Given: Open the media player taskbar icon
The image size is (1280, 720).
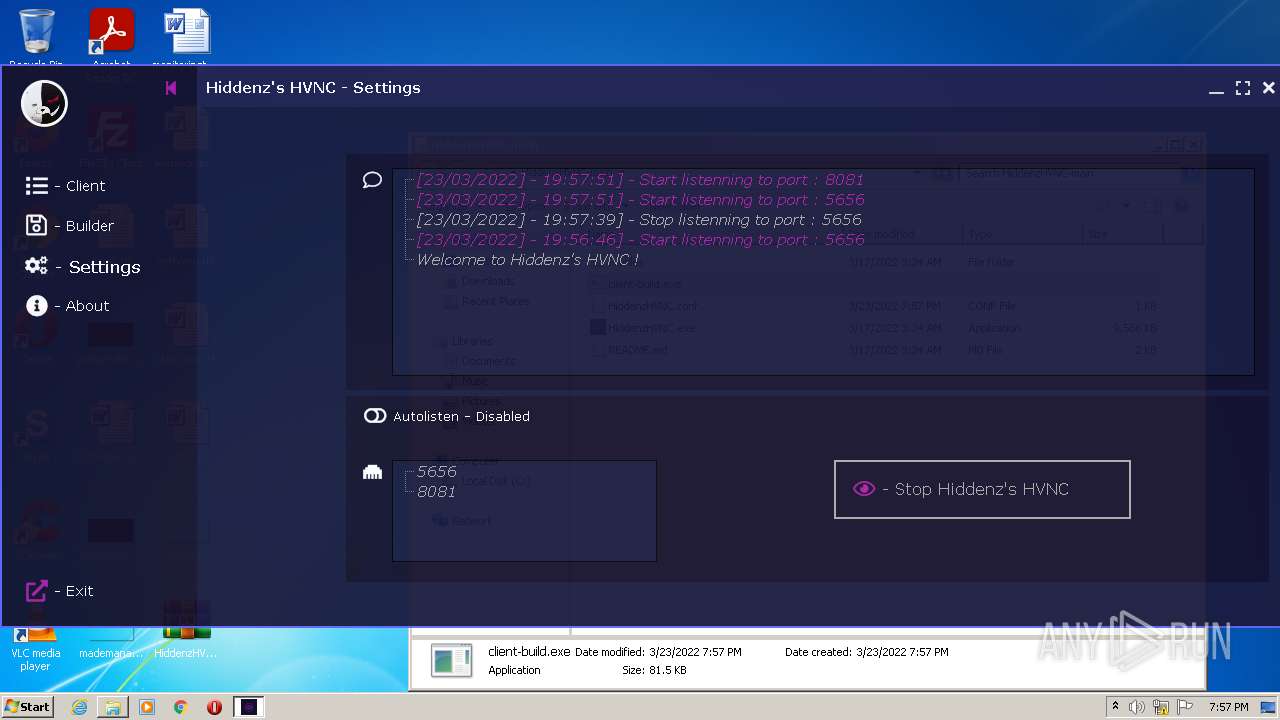Looking at the screenshot, I should [x=147, y=707].
